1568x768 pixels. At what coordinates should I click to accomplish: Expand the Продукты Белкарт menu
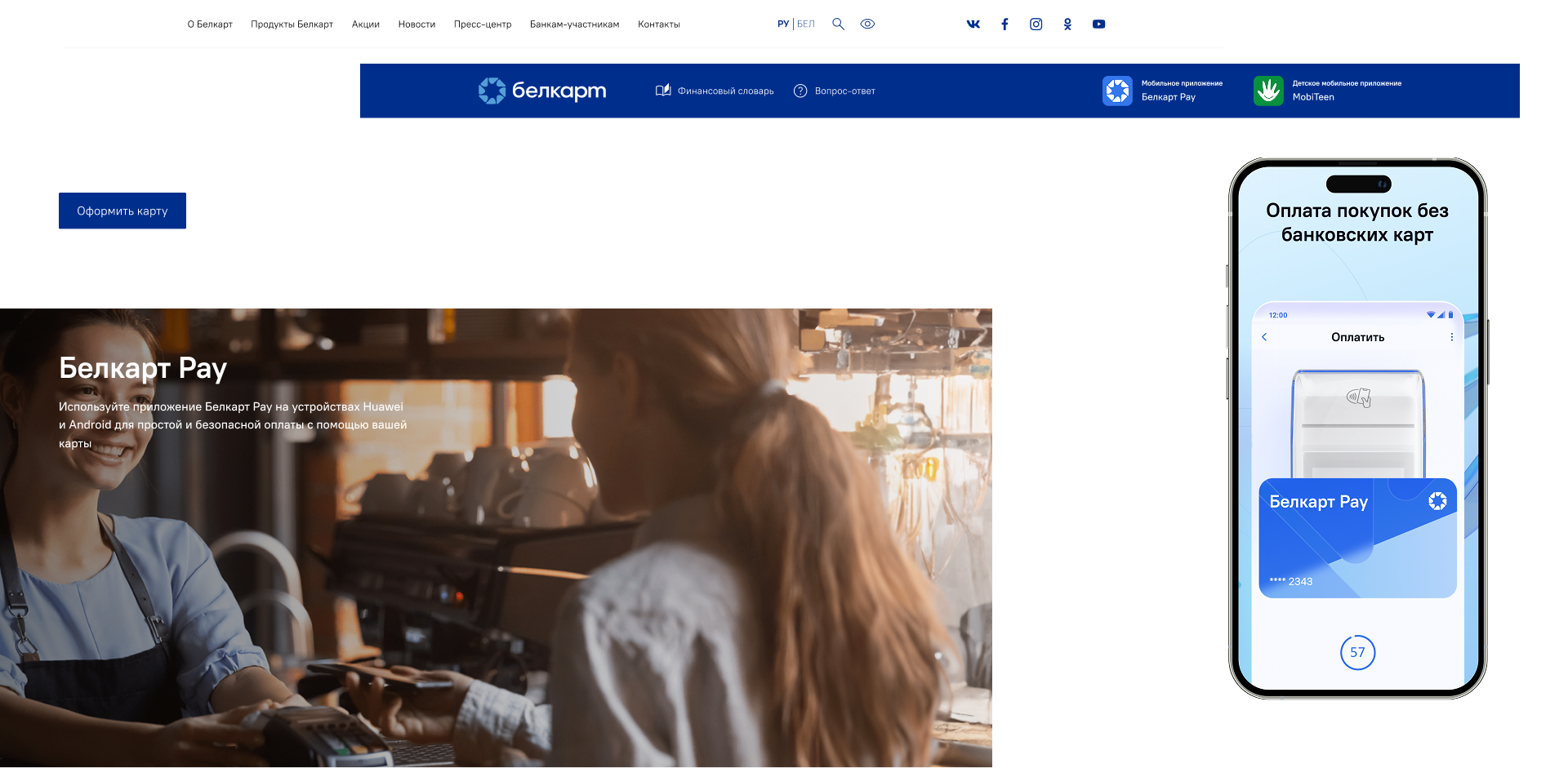point(292,24)
